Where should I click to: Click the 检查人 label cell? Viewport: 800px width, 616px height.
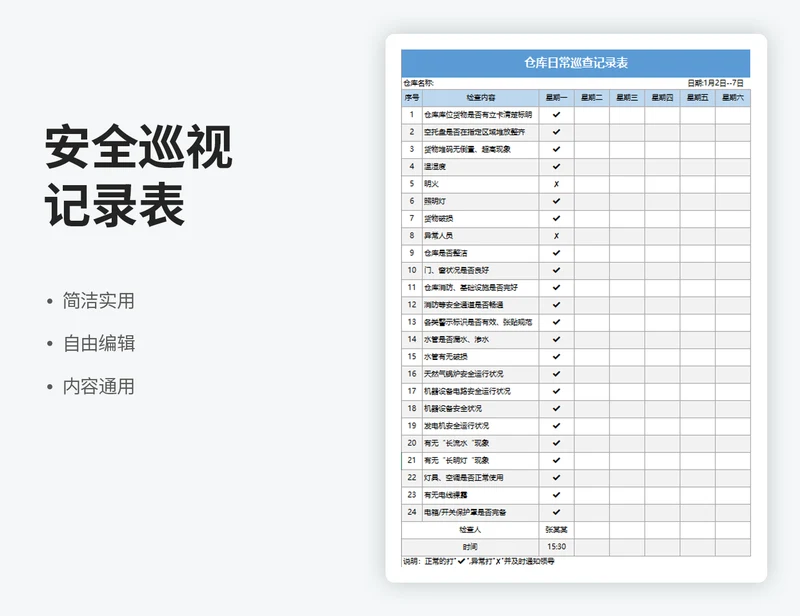point(470,530)
